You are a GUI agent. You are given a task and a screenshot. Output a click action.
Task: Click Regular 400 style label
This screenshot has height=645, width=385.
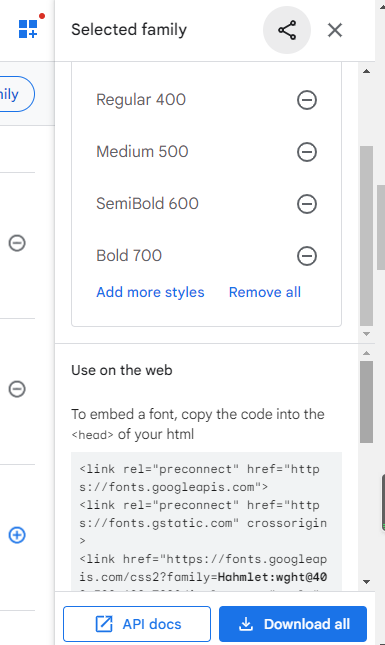[x=141, y=100]
